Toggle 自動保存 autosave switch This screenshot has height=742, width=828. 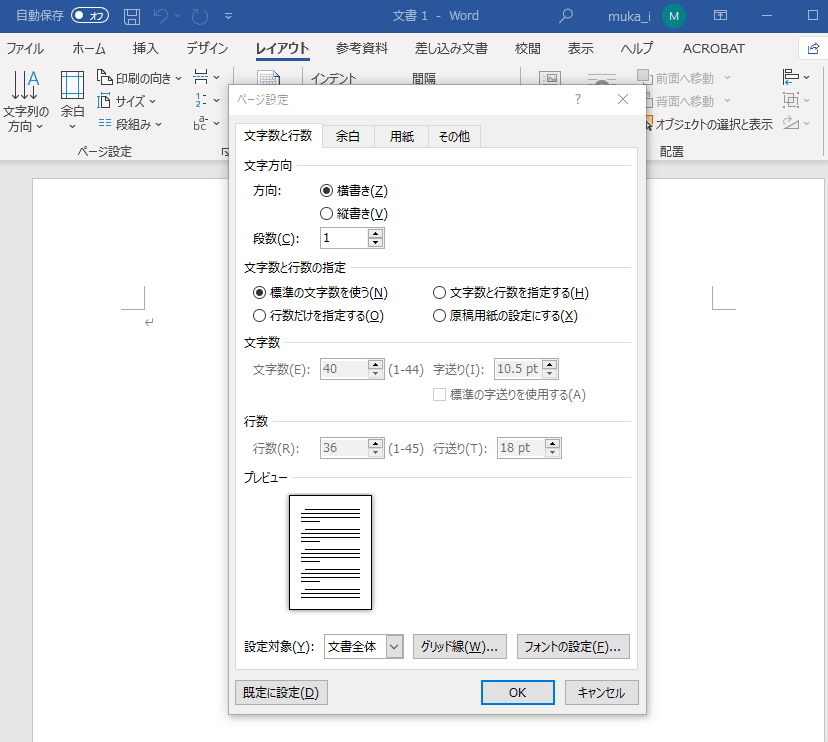click(90, 15)
